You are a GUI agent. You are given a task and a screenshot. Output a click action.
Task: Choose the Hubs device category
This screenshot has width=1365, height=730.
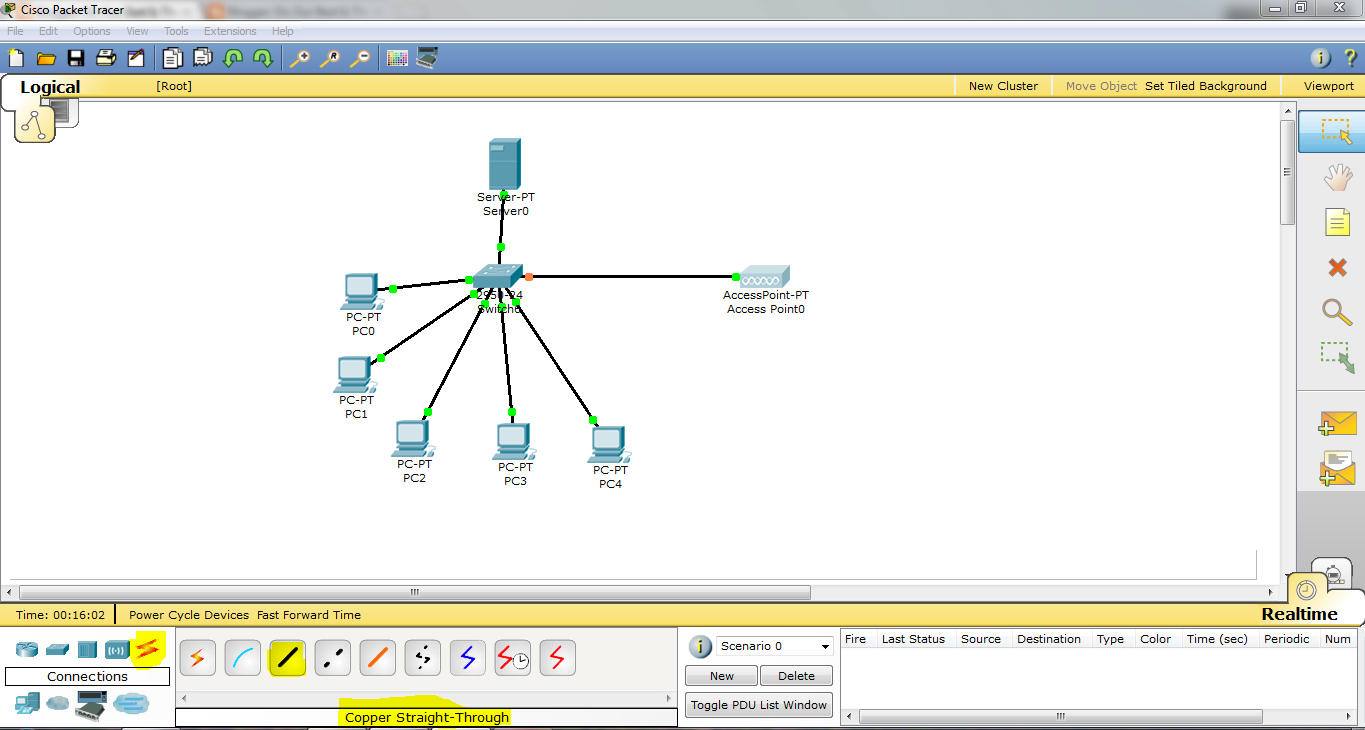[x=87, y=650]
